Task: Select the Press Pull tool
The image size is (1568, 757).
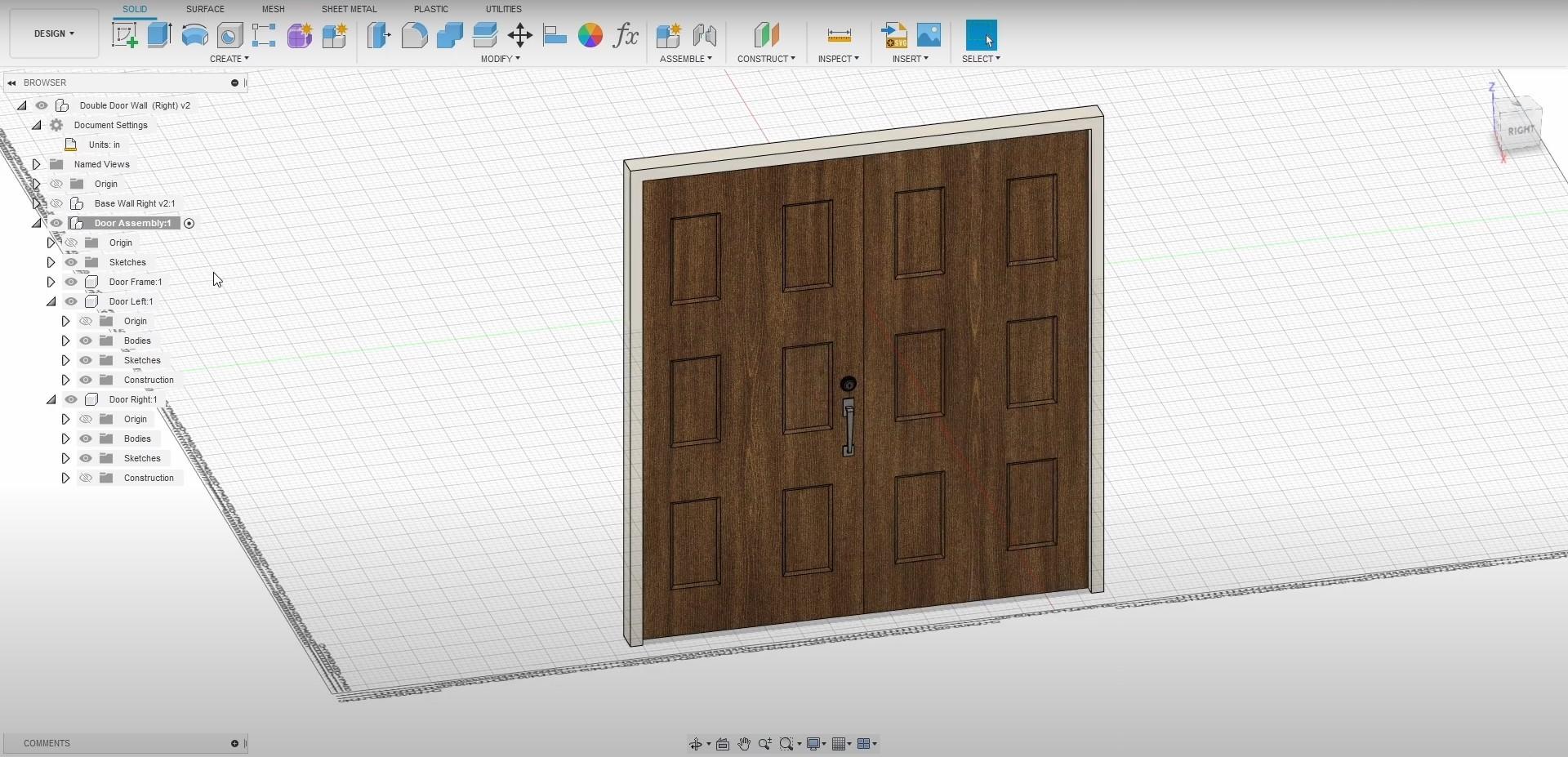Action: point(379,35)
